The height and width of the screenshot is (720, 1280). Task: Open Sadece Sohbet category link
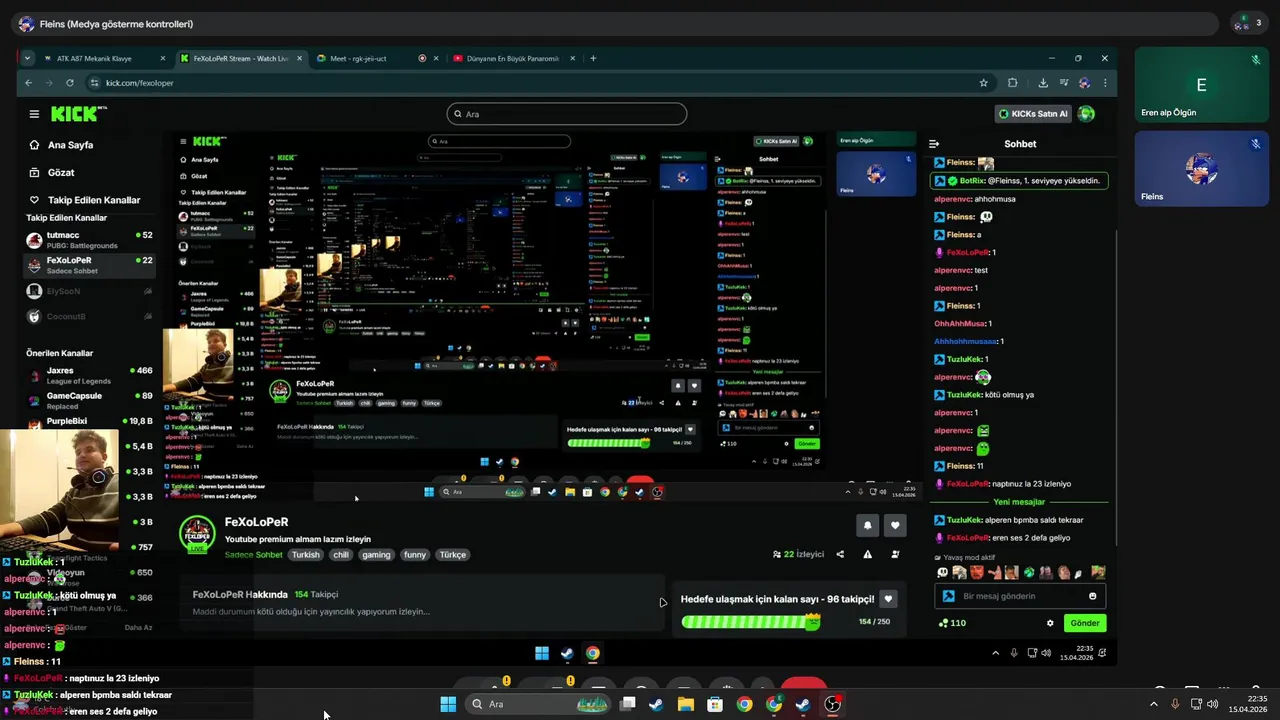(x=254, y=555)
